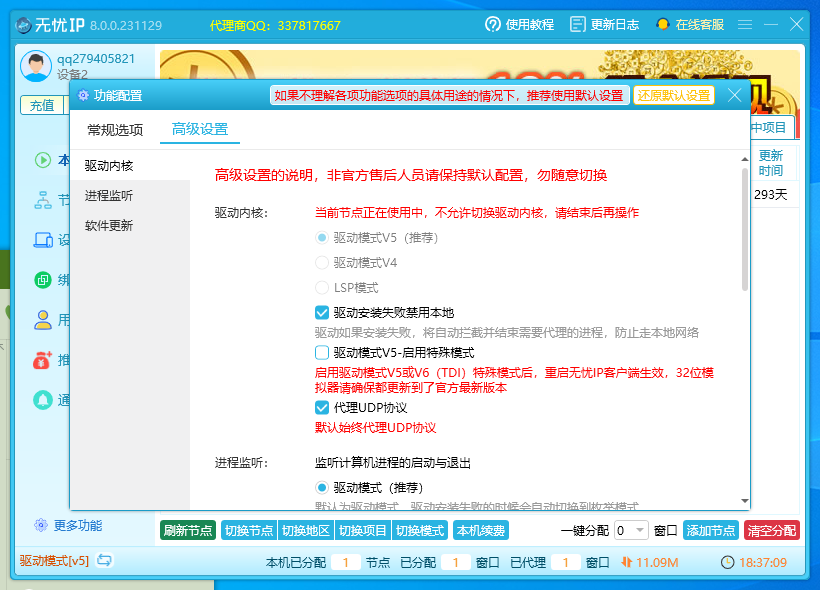Toggle 代理UDP协议 checkbox
Image resolution: width=820 pixels, height=590 pixels.
[x=322, y=407]
